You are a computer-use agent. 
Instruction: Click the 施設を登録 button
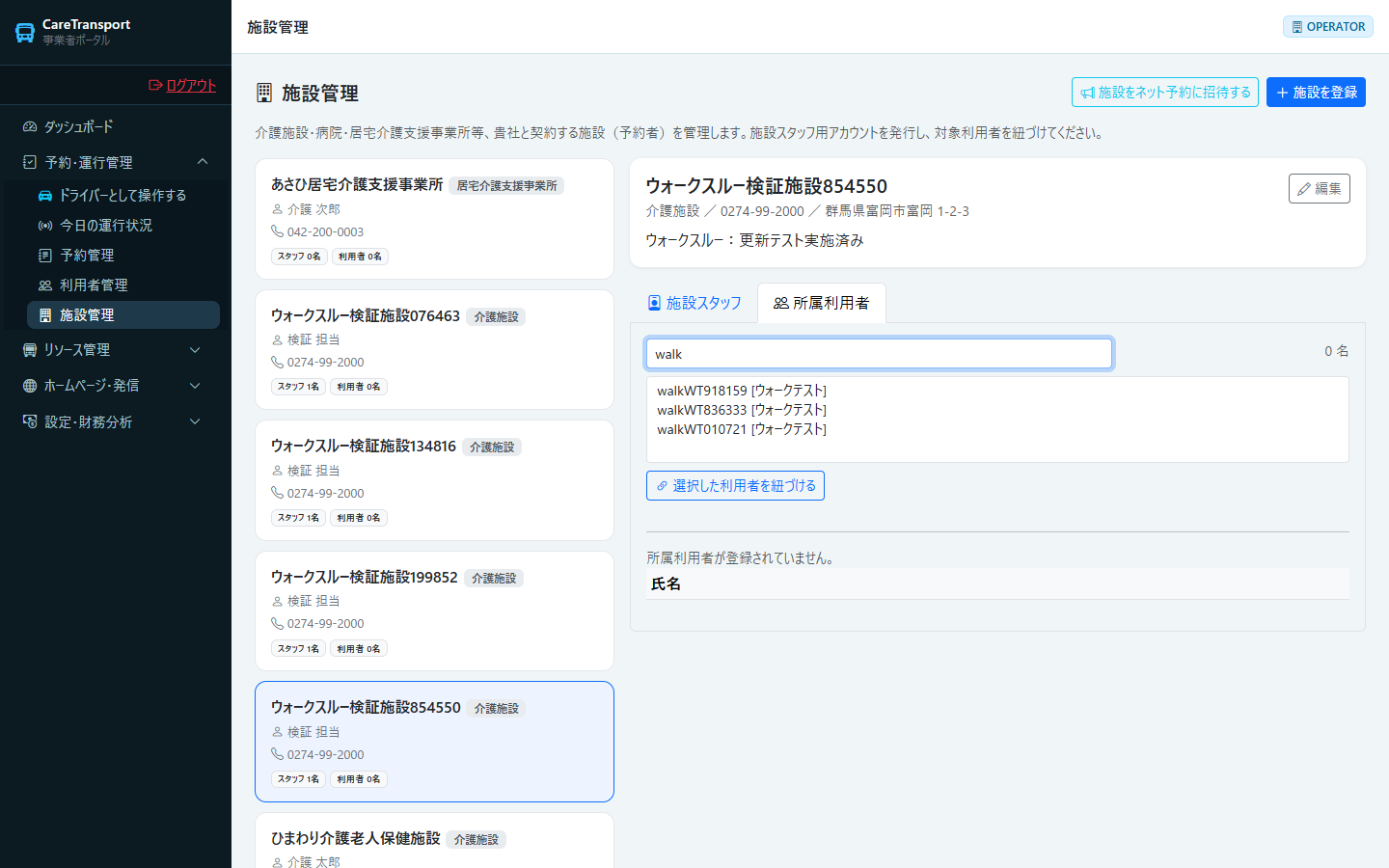point(1316,93)
